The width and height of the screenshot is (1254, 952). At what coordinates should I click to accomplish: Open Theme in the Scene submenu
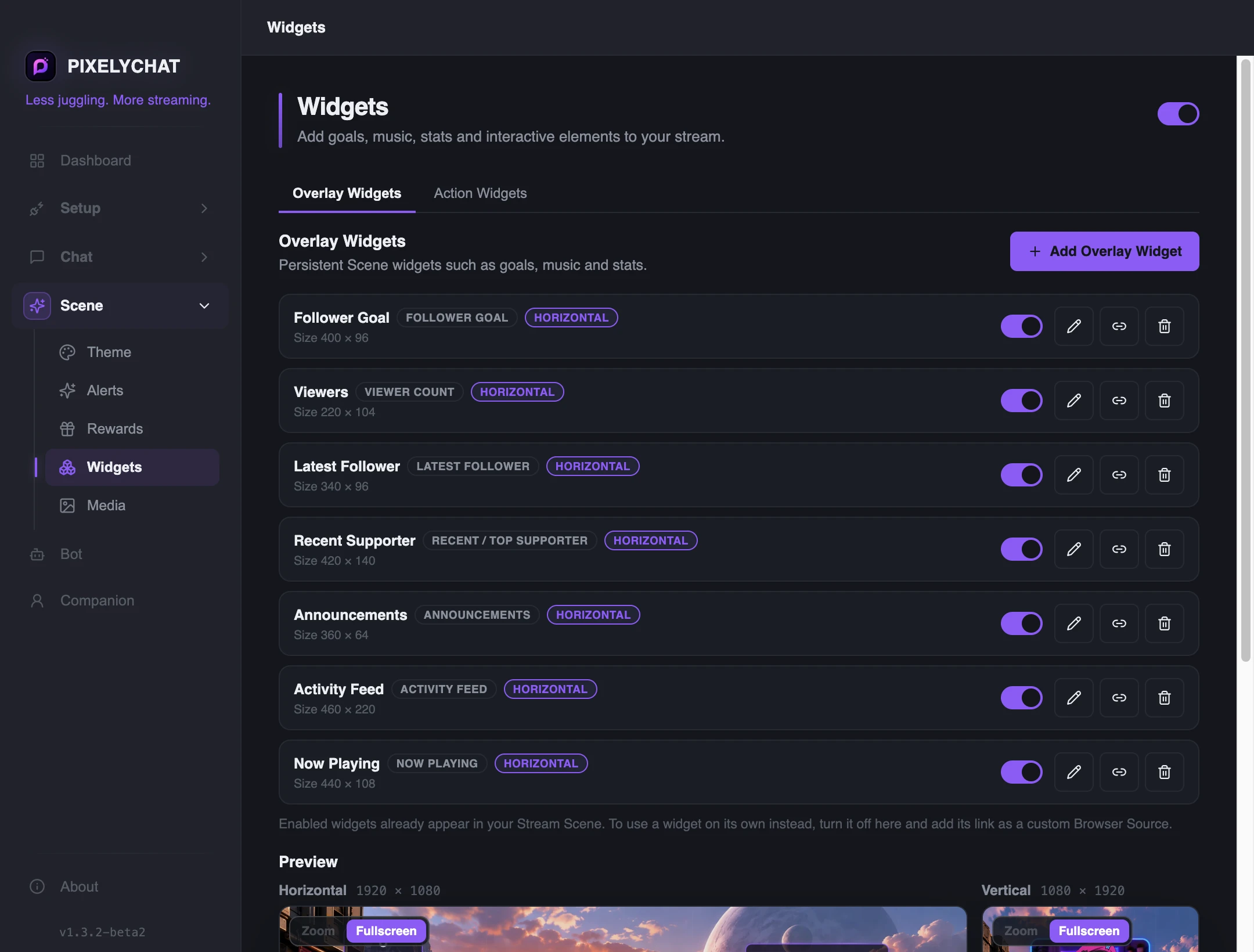click(132, 352)
